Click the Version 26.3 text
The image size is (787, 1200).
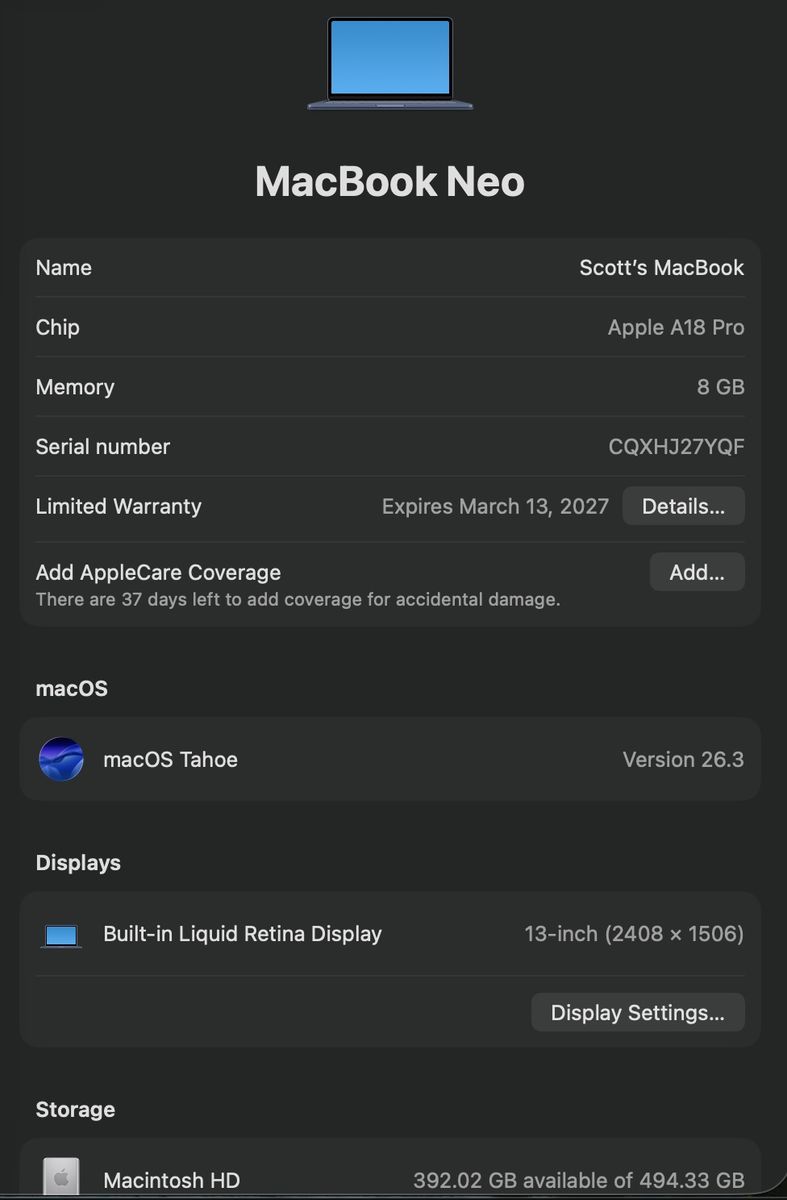point(683,760)
